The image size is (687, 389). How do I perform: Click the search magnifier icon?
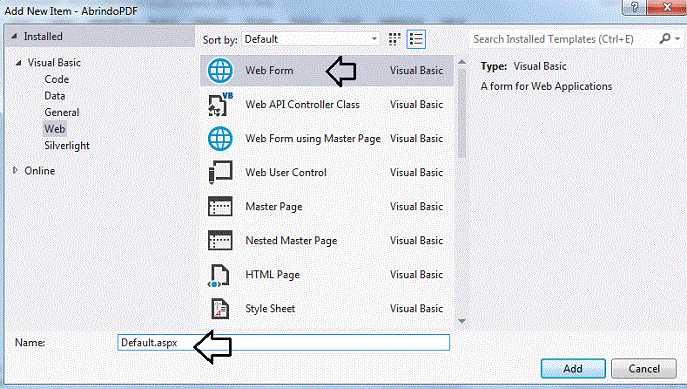[x=665, y=39]
